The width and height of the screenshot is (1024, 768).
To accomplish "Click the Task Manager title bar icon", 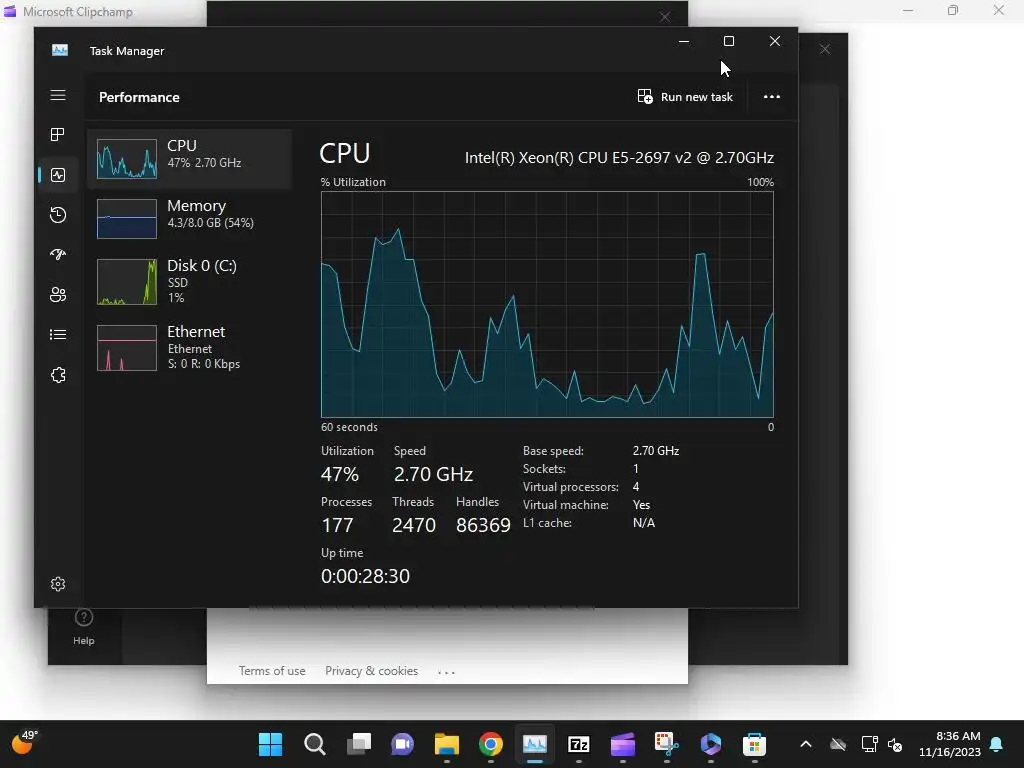I will [60, 50].
